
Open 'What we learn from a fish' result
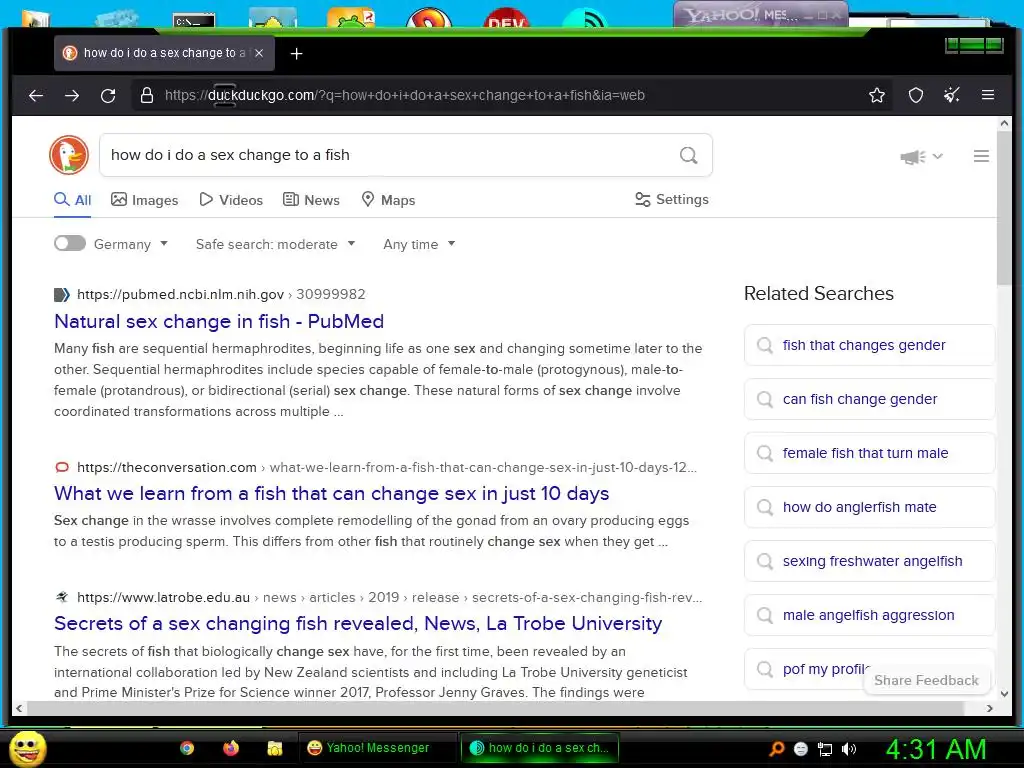332,494
